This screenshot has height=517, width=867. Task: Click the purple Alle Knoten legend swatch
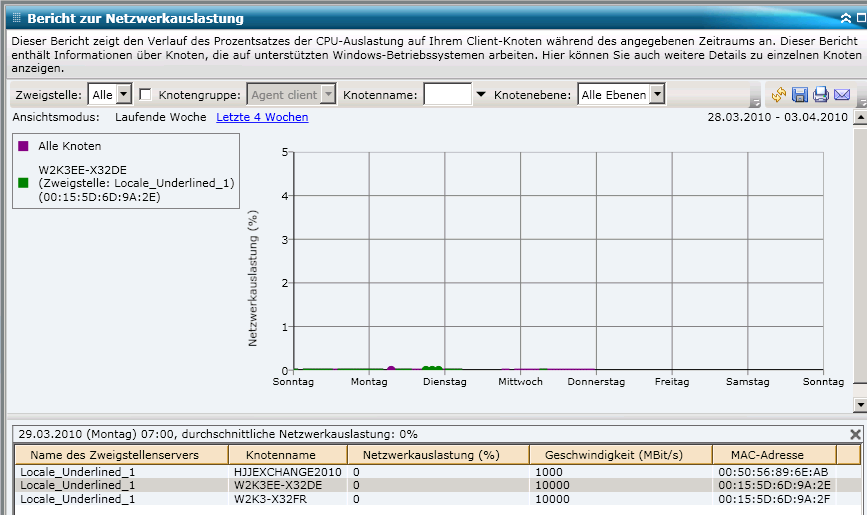pos(23,146)
